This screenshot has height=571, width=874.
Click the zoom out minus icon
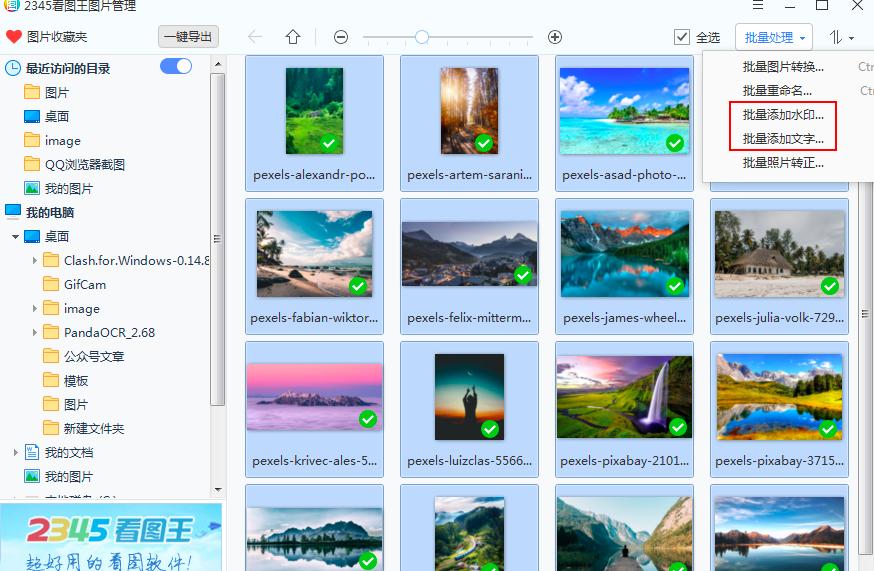click(x=341, y=37)
